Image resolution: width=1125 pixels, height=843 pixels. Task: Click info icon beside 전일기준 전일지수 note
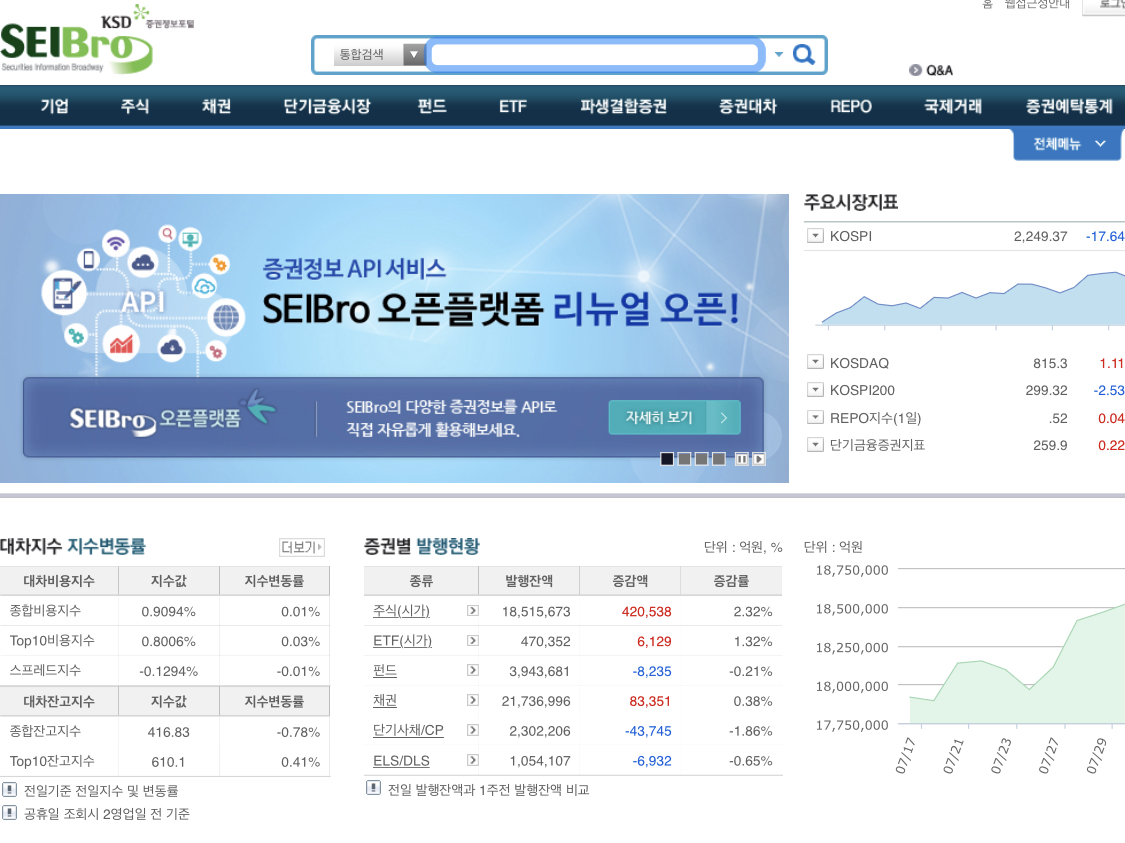point(9,790)
